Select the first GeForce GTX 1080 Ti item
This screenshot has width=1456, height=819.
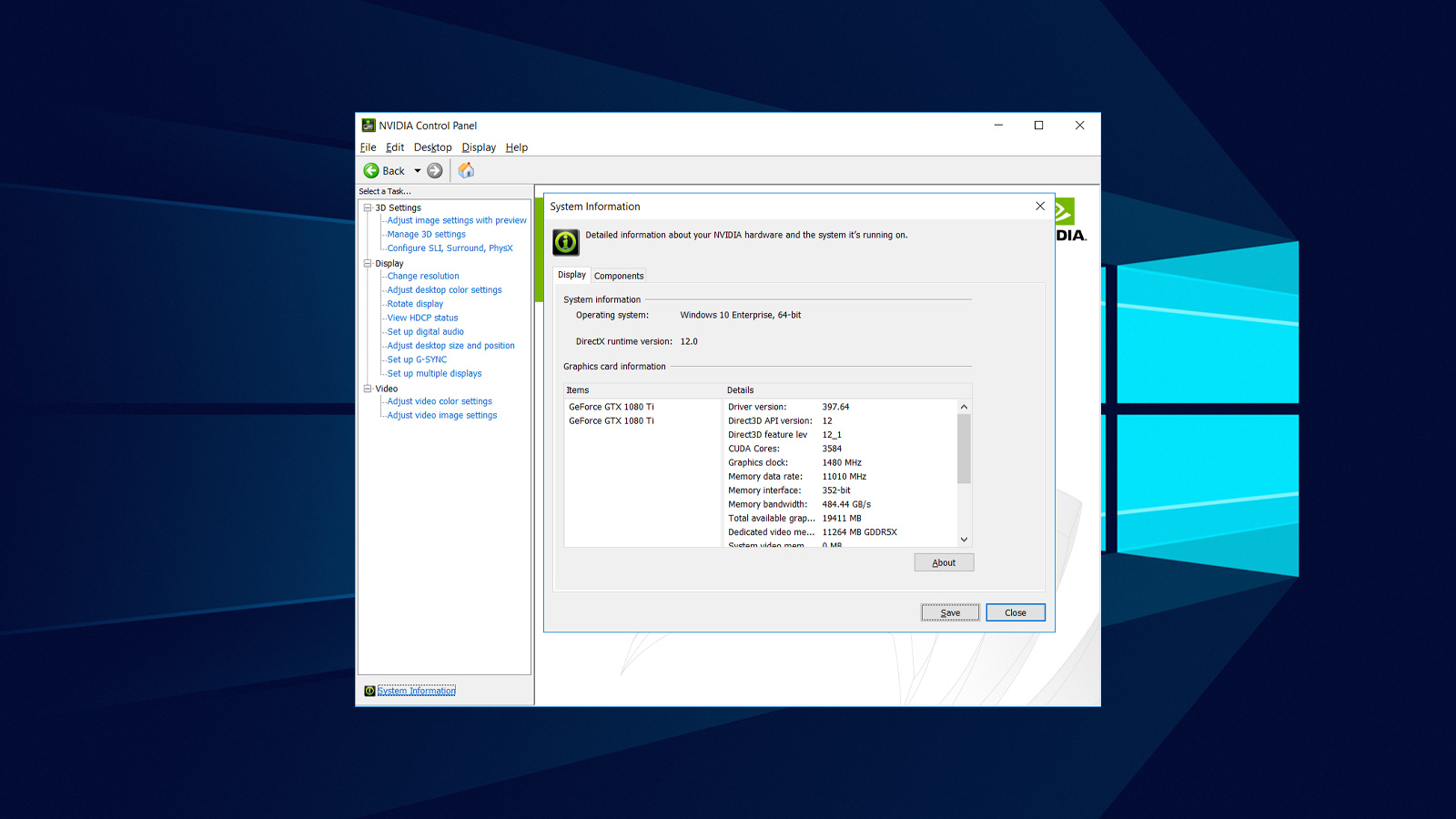[x=612, y=407]
